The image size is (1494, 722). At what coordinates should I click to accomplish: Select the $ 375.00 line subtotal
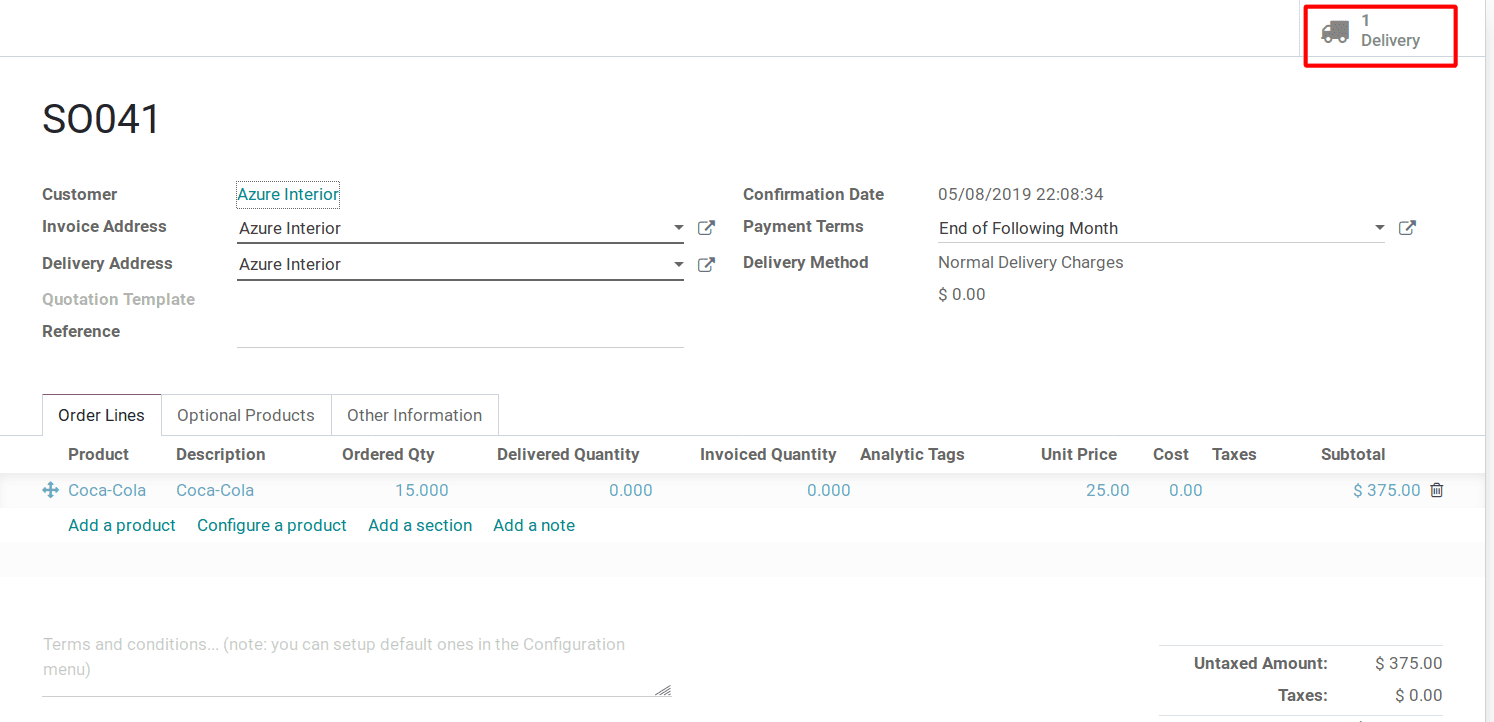click(x=1386, y=490)
